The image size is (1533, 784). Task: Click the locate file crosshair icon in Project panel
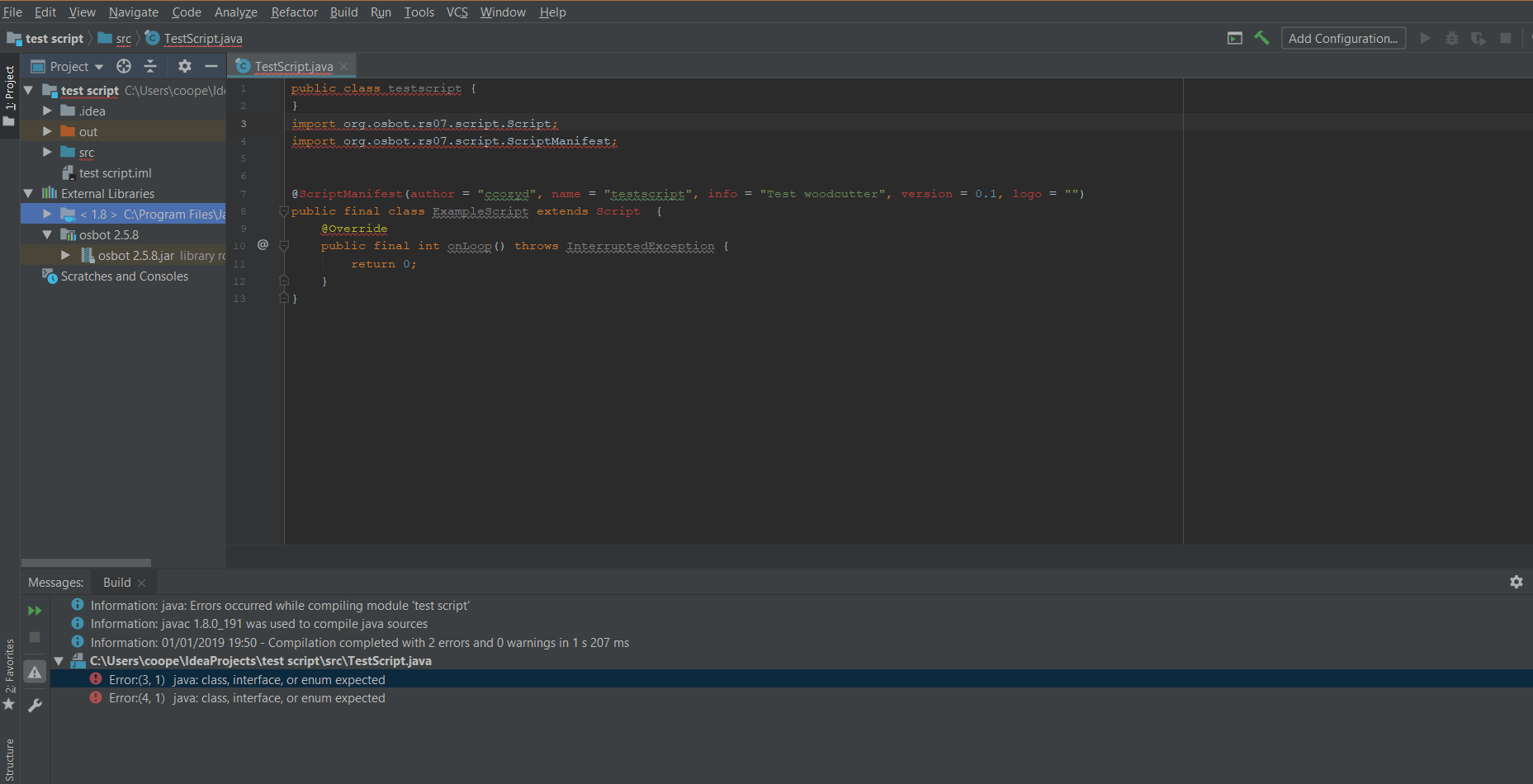tap(124, 66)
